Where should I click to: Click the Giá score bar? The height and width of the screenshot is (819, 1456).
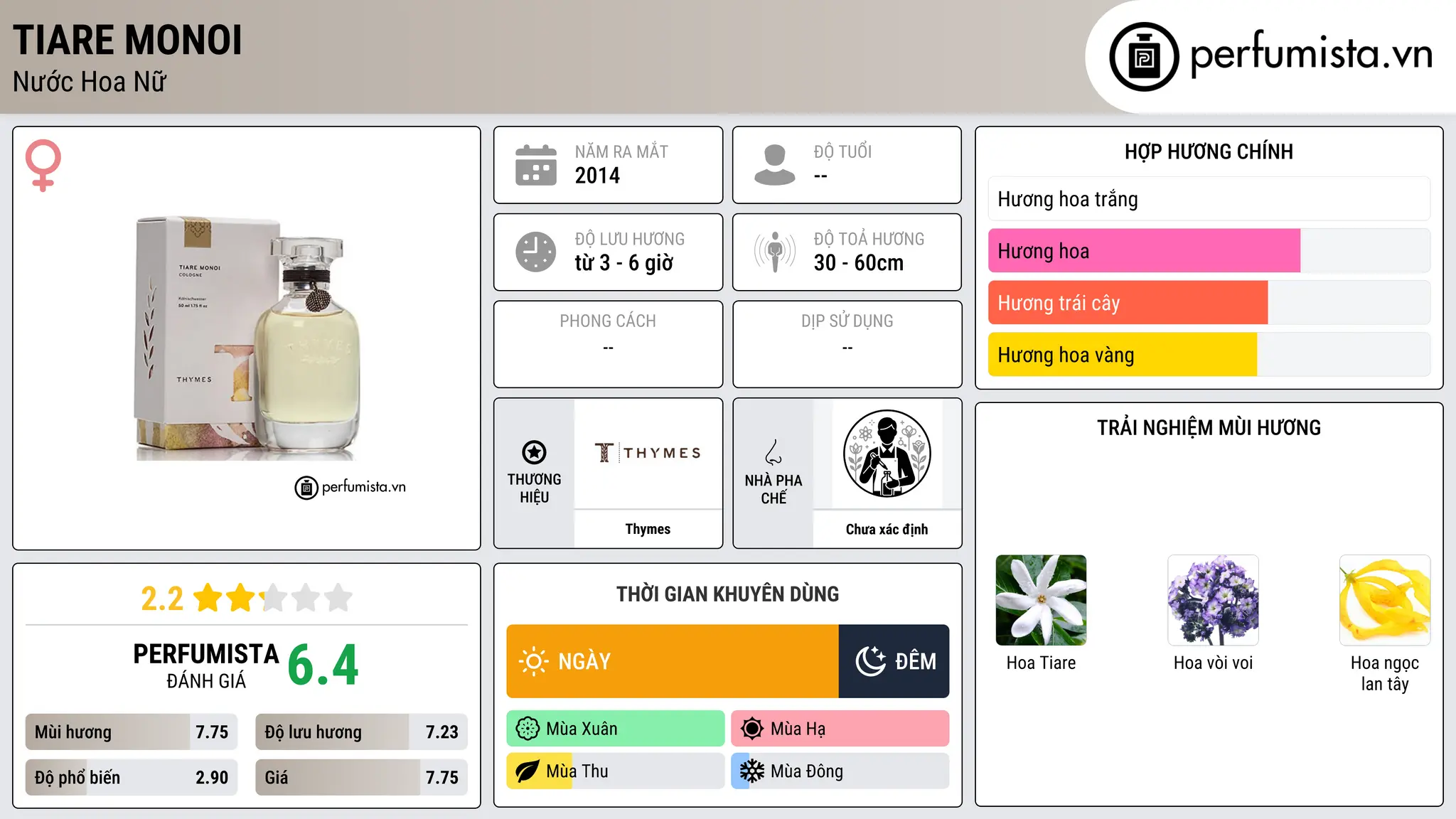[361, 778]
